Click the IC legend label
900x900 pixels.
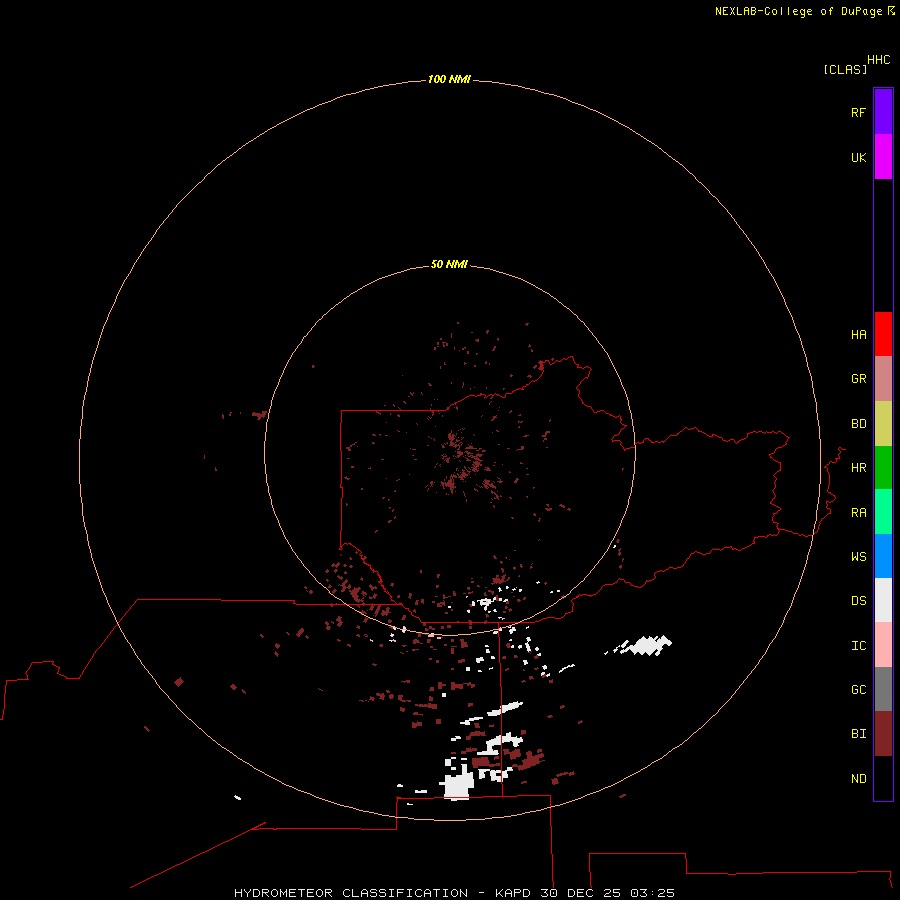coord(858,646)
